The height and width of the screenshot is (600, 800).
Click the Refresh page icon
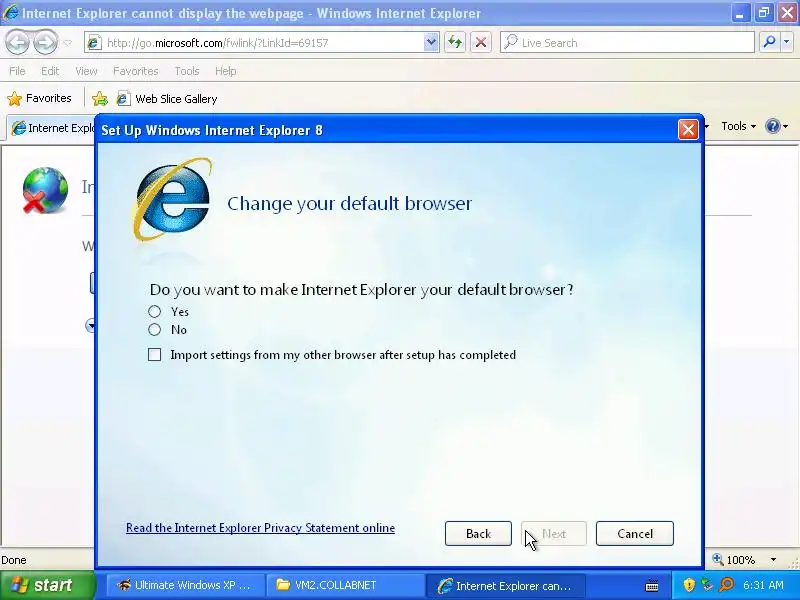pos(455,43)
